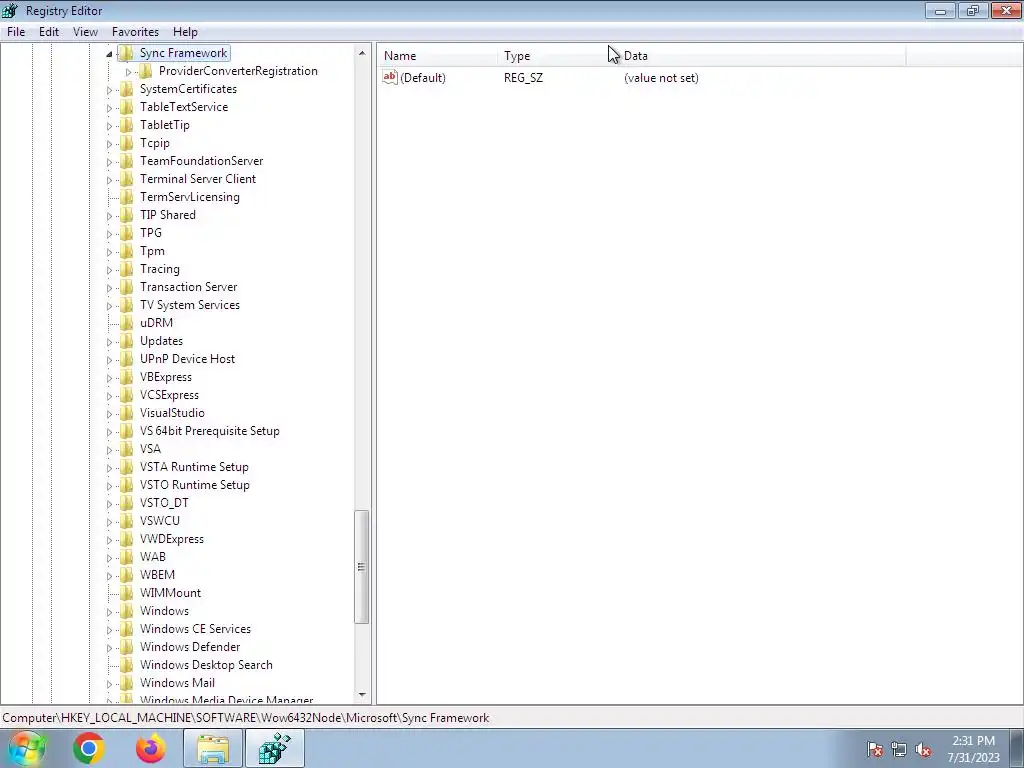1024x768 pixels.
Task: Click the Updates folder icon
Action: [x=127, y=341]
